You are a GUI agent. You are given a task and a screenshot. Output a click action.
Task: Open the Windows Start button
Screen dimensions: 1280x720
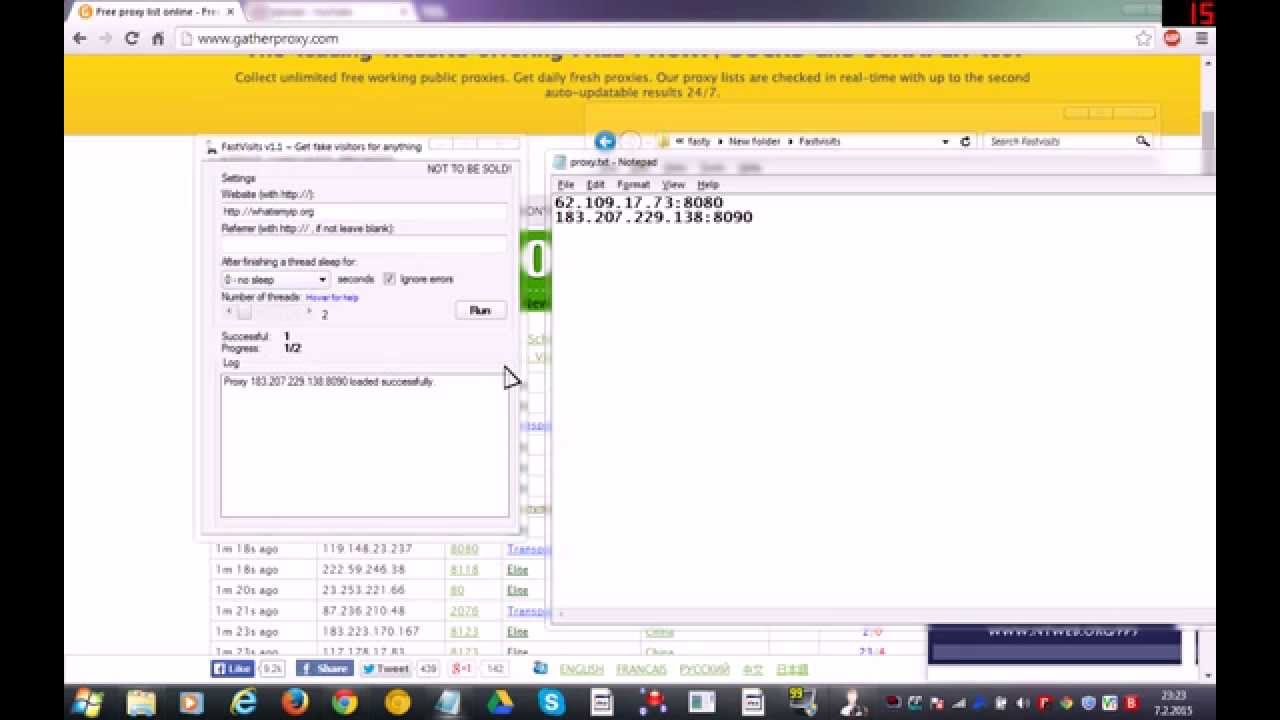click(x=88, y=702)
